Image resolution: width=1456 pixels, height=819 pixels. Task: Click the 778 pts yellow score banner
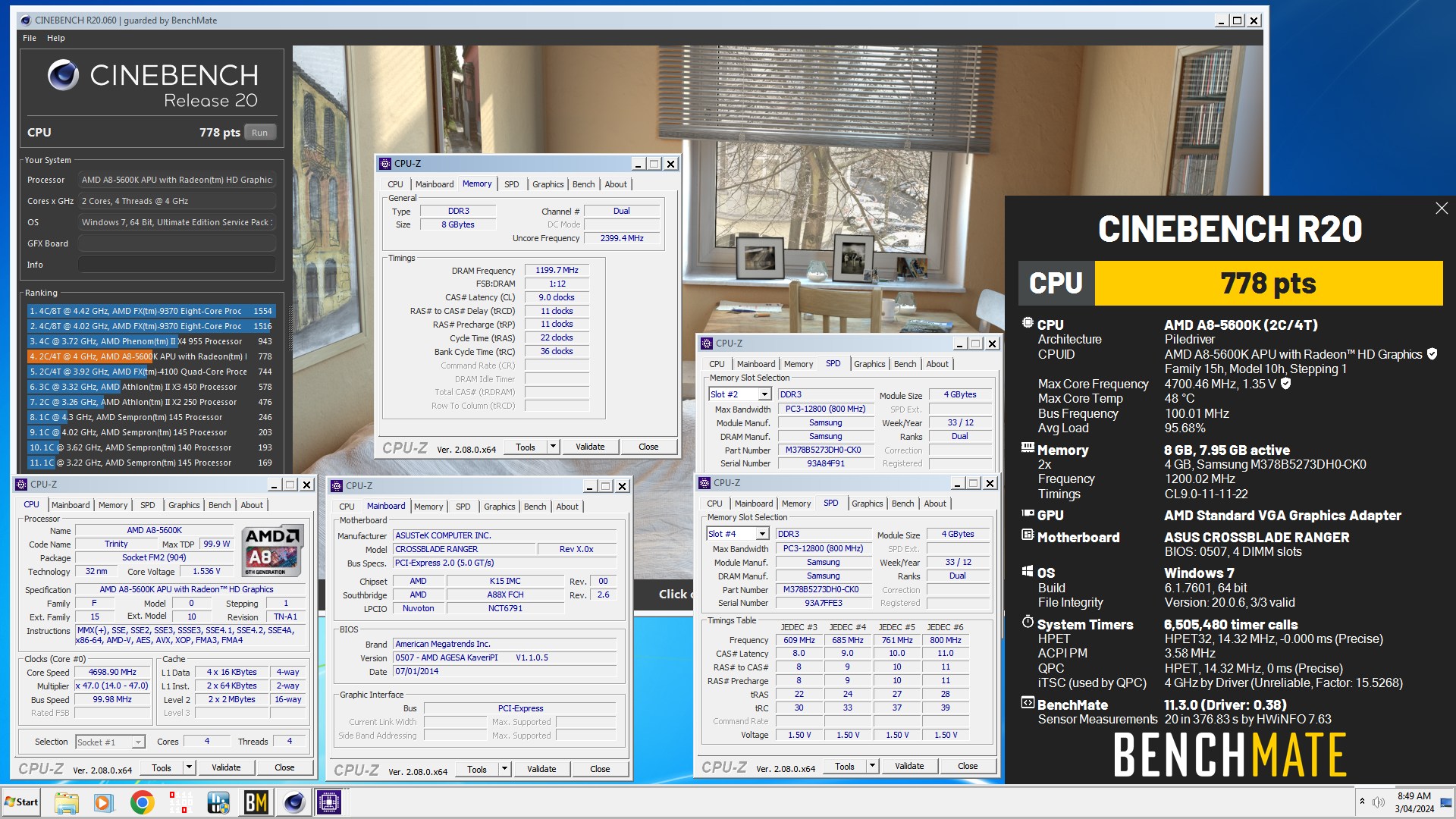tap(1268, 284)
